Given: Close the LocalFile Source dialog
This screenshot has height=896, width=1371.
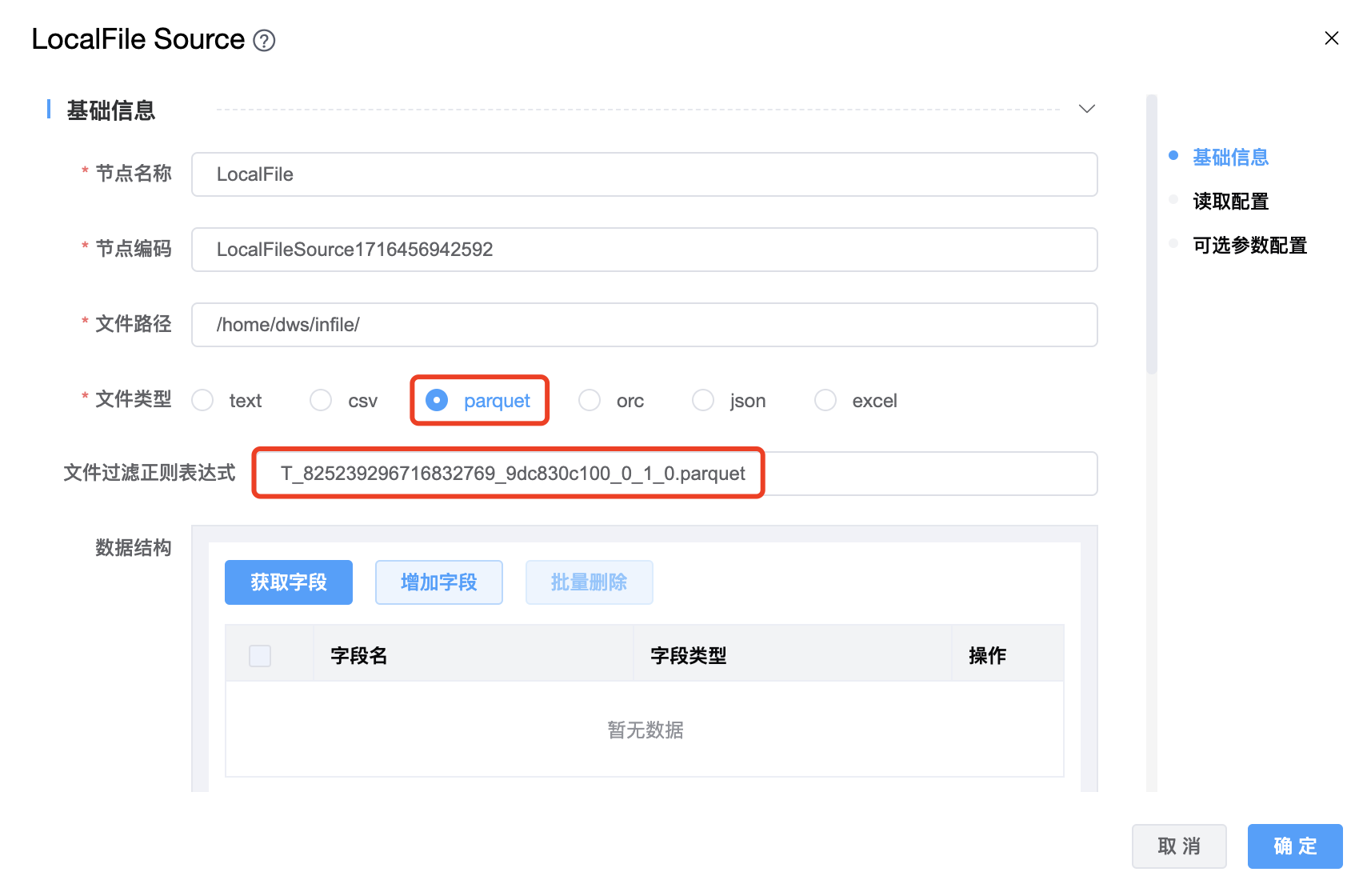Looking at the screenshot, I should click(x=1331, y=38).
